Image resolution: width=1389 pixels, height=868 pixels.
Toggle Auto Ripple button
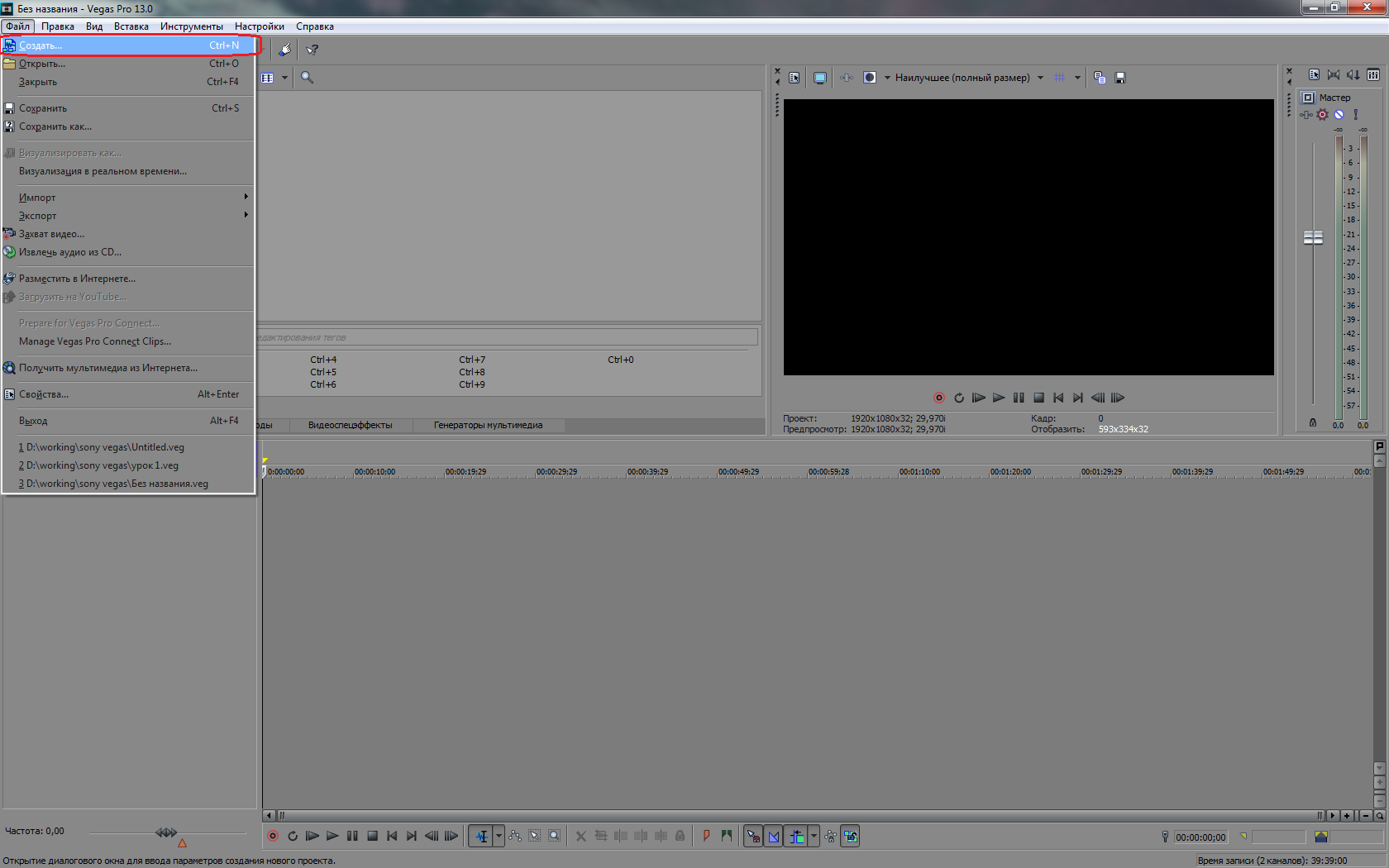795,836
